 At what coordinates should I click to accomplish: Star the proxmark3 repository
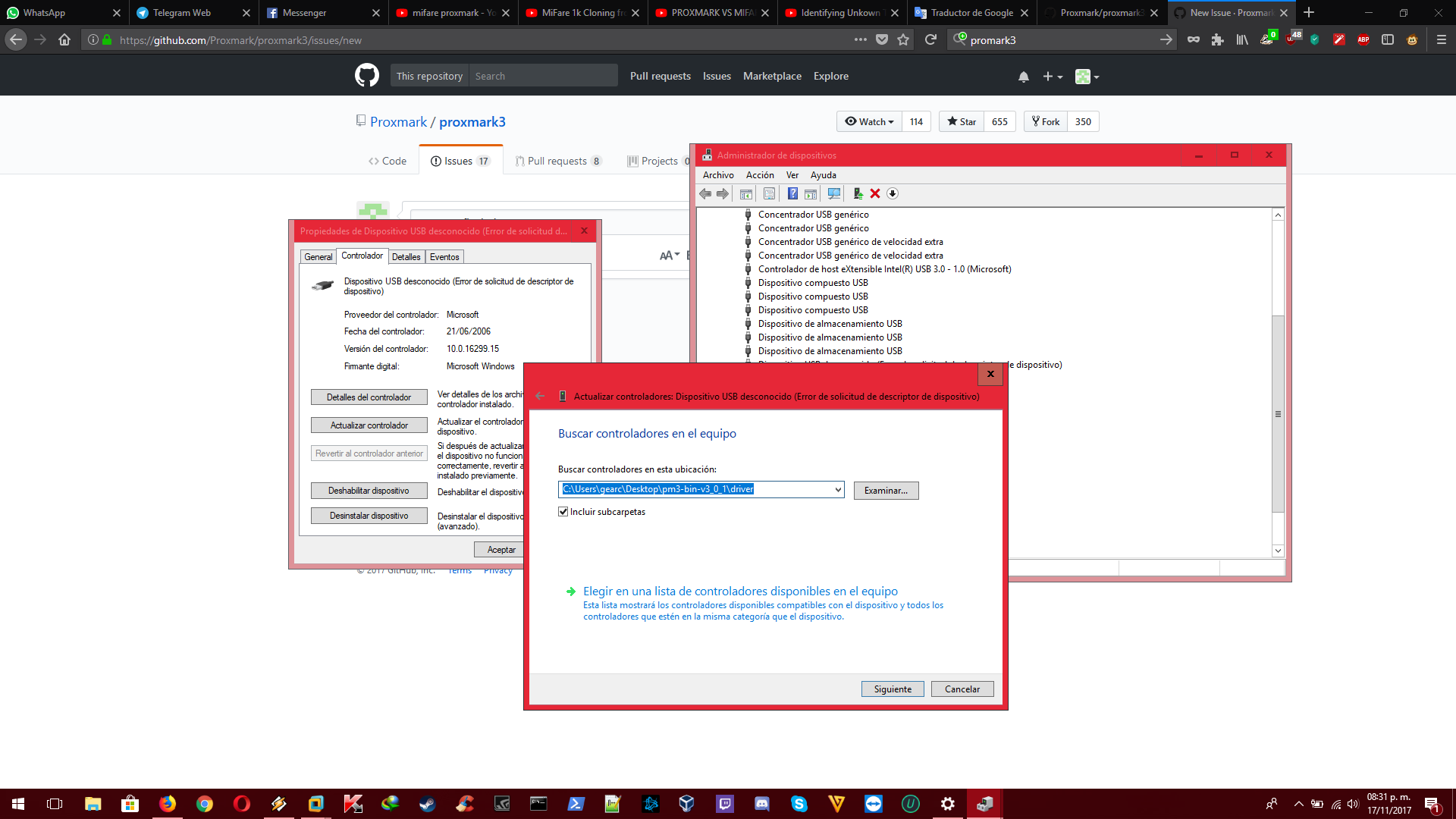coord(961,121)
